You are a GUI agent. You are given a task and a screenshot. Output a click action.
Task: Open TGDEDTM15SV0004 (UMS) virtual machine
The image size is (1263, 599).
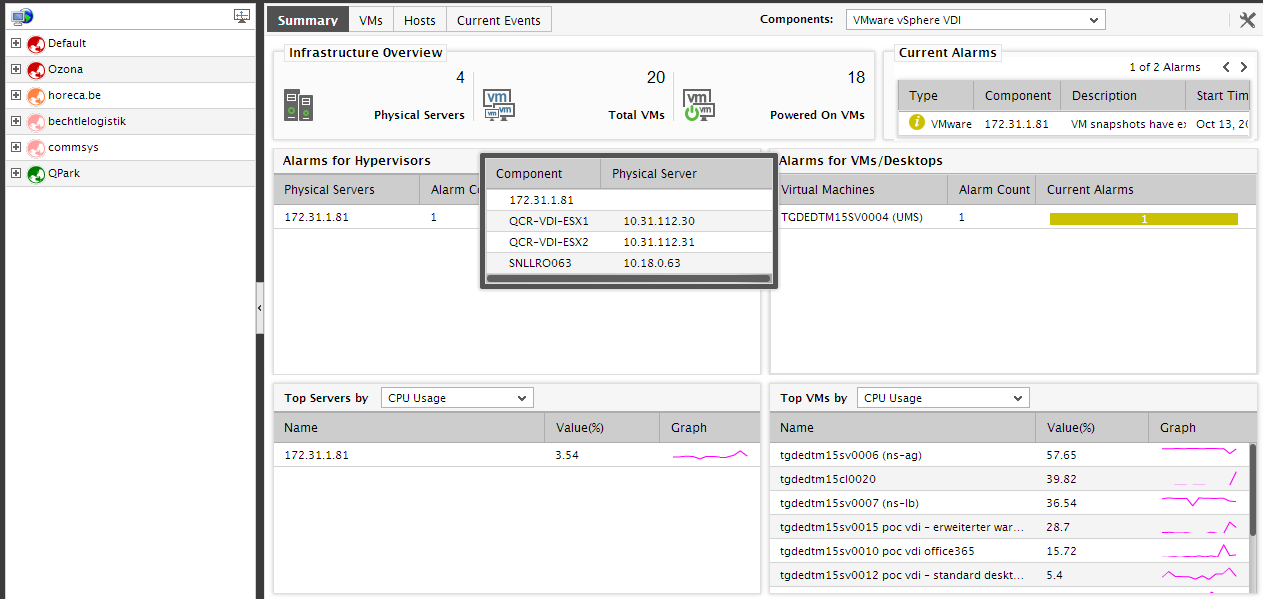(x=850, y=217)
